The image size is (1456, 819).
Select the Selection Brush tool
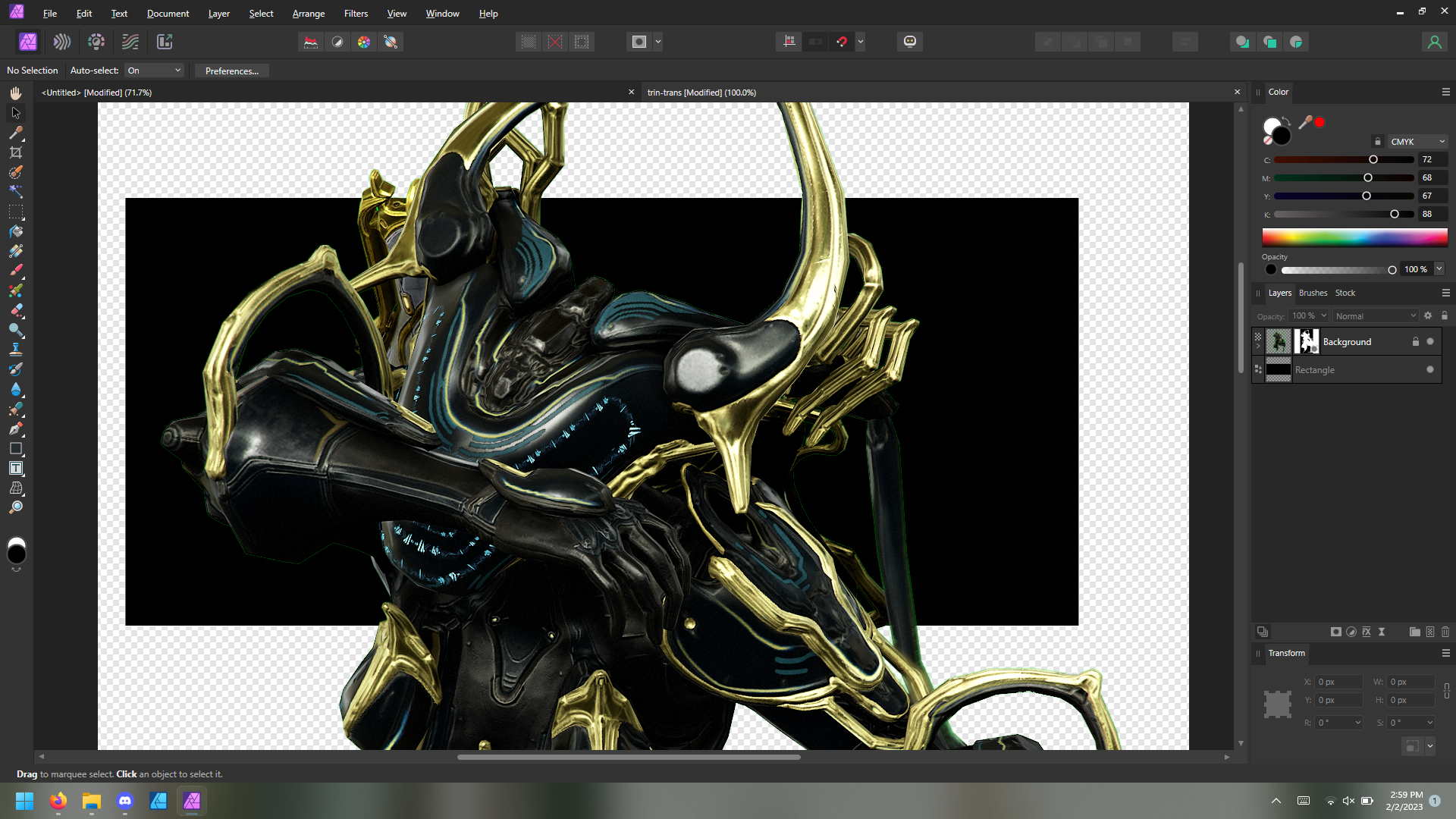16,172
